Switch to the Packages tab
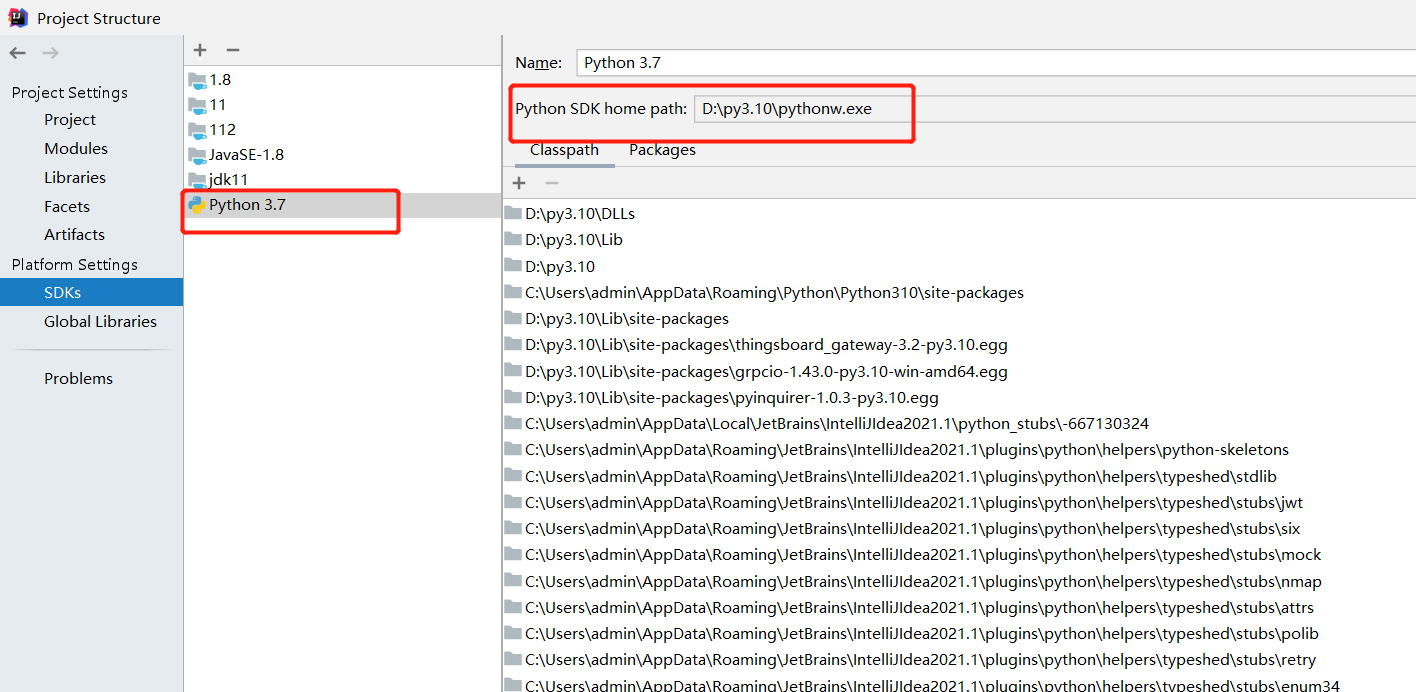The width and height of the screenshot is (1416, 692). click(662, 149)
